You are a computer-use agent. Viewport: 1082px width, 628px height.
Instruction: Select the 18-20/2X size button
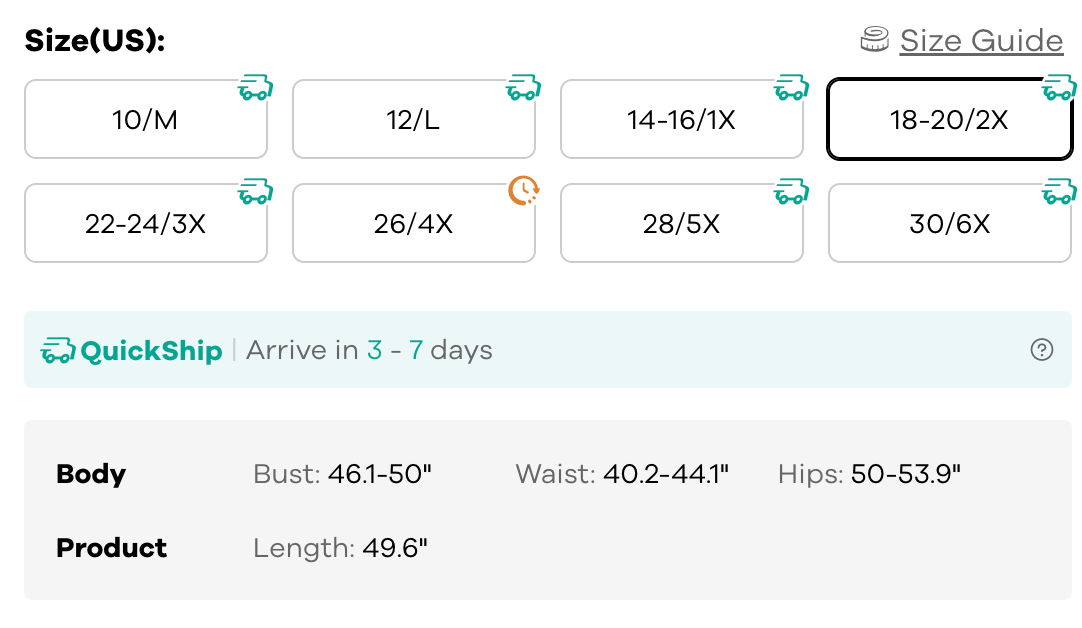click(949, 120)
